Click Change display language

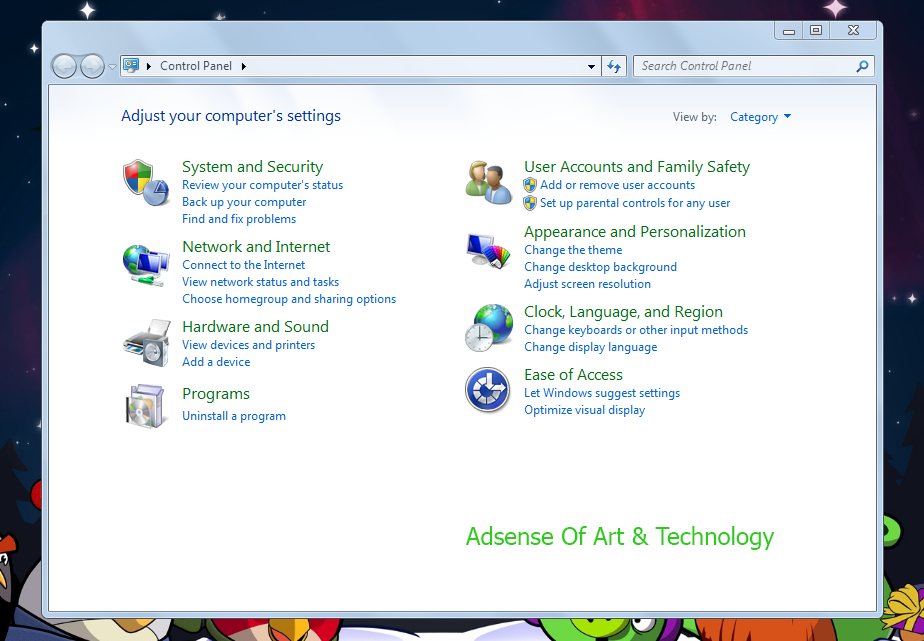(x=590, y=347)
